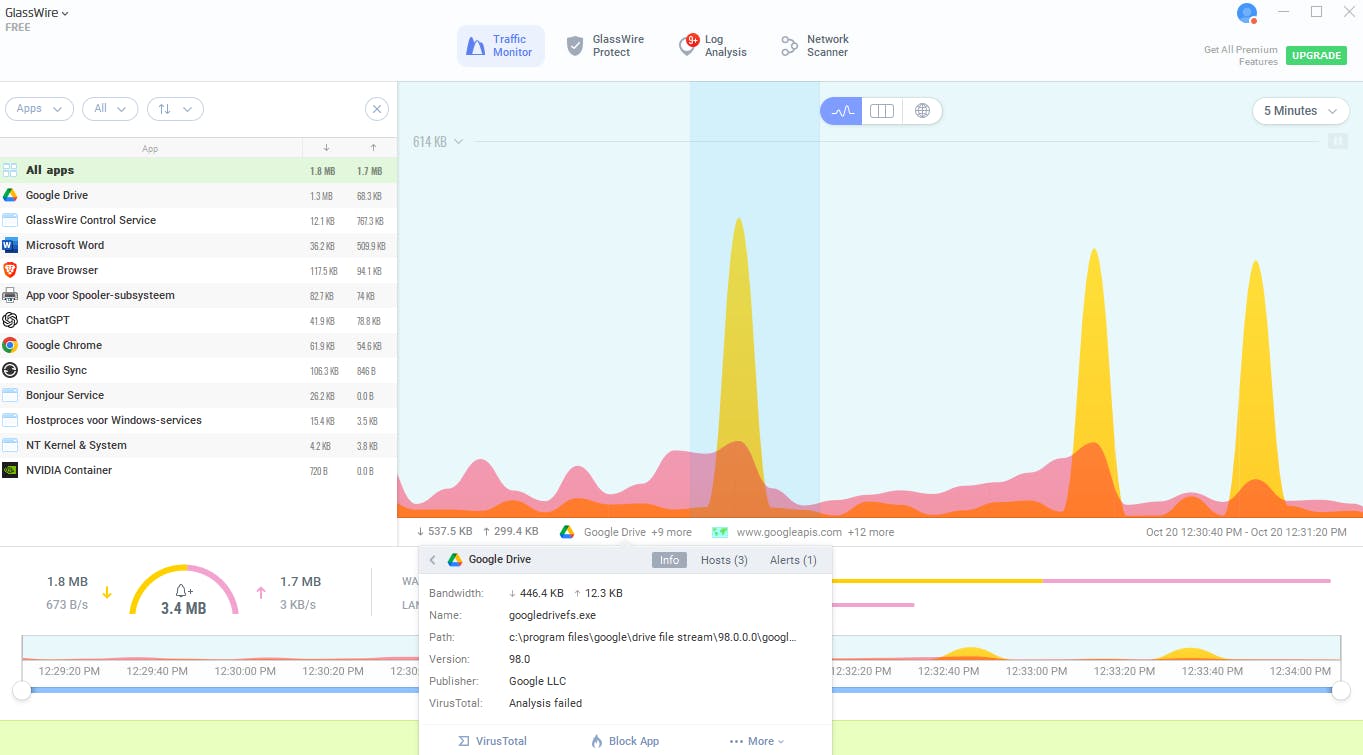This screenshot has width=1363, height=755.
Task: Sort by the download arrow column header
Action: pos(326,149)
